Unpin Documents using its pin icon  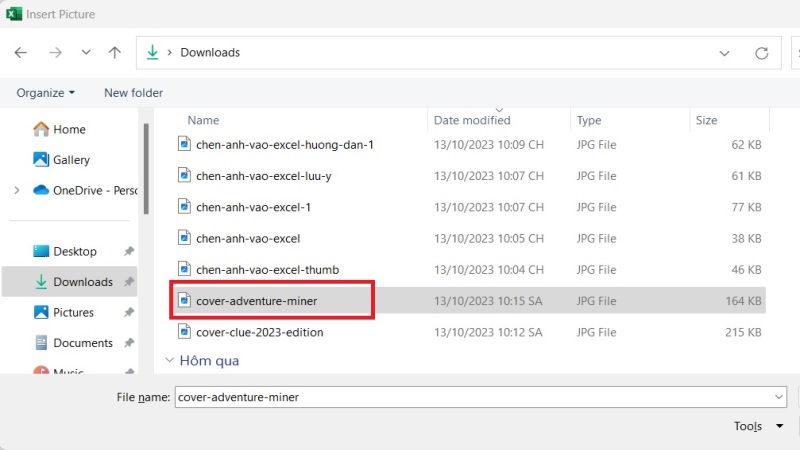(x=129, y=343)
